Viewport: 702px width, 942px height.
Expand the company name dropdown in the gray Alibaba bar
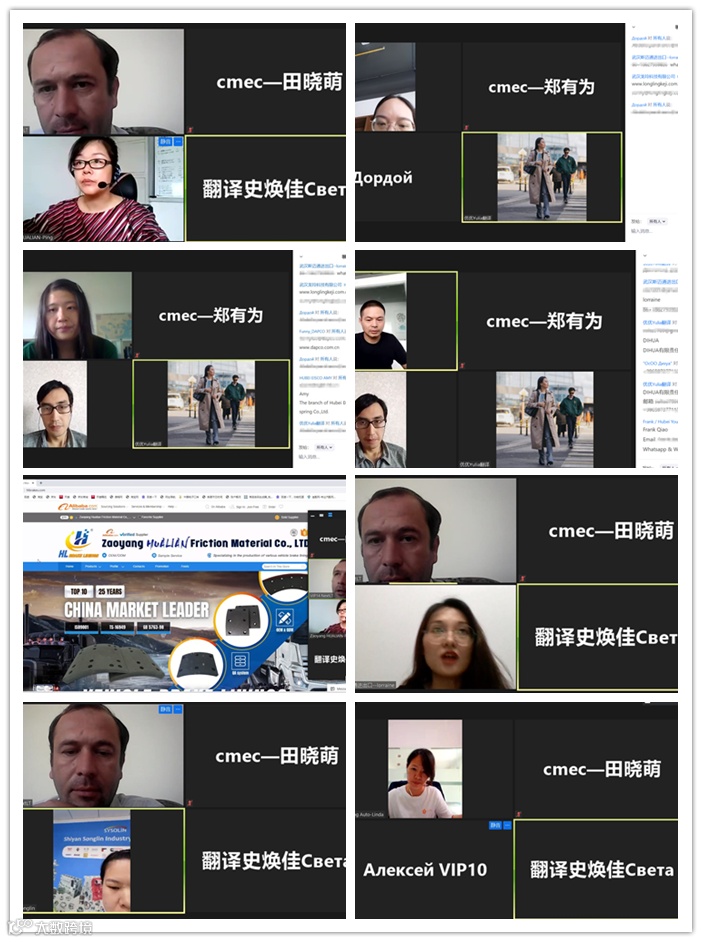tap(134, 517)
